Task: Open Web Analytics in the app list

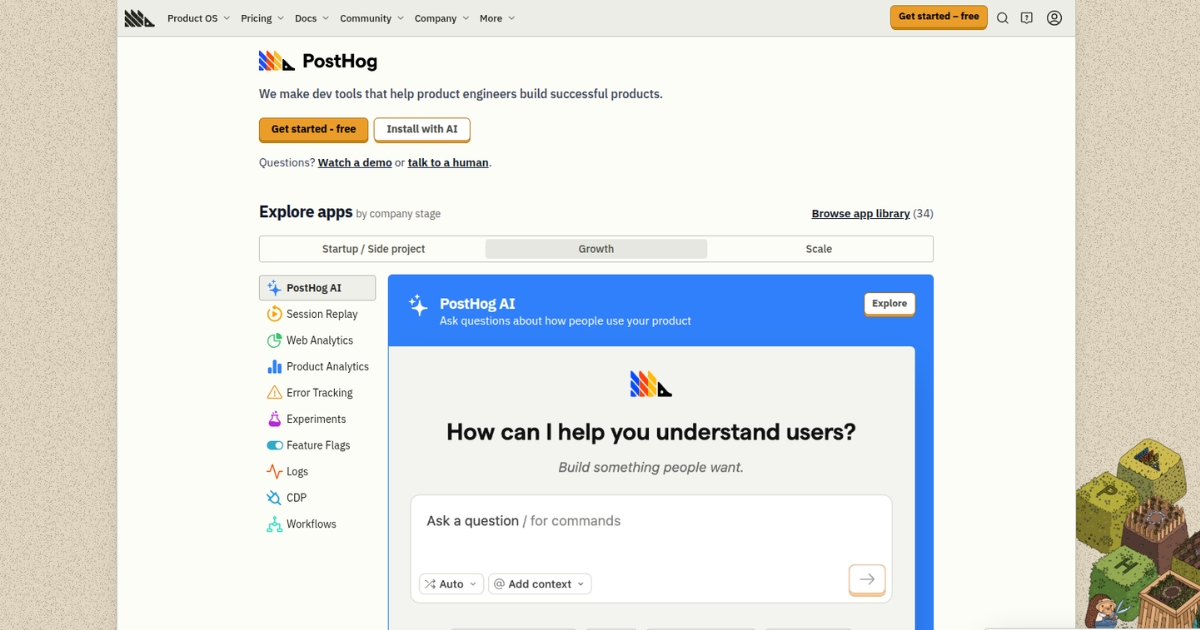Action: point(317,340)
